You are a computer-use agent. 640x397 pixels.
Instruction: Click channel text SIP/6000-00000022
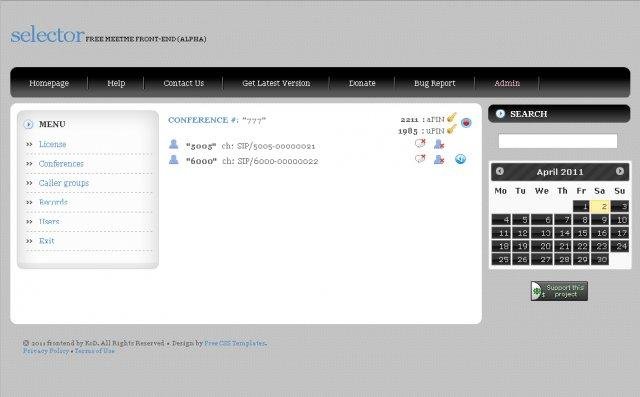coord(278,161)
